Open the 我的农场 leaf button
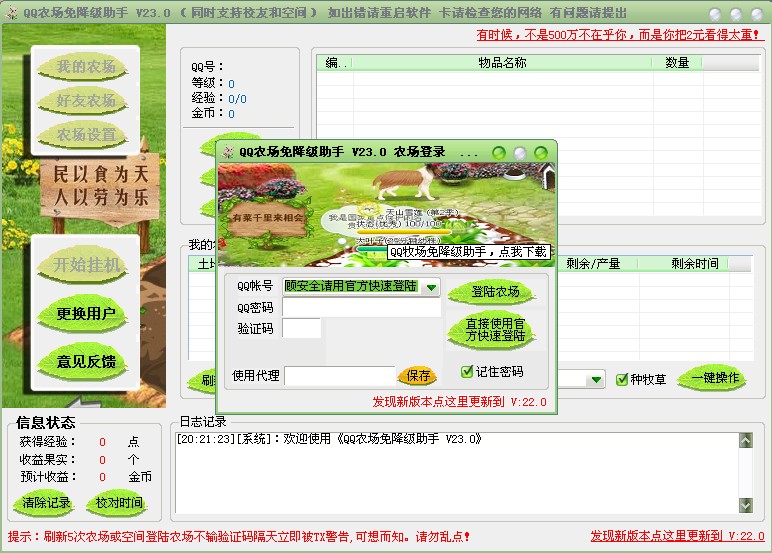Screen dimensions: 772x553 click(x=85, y=66)
